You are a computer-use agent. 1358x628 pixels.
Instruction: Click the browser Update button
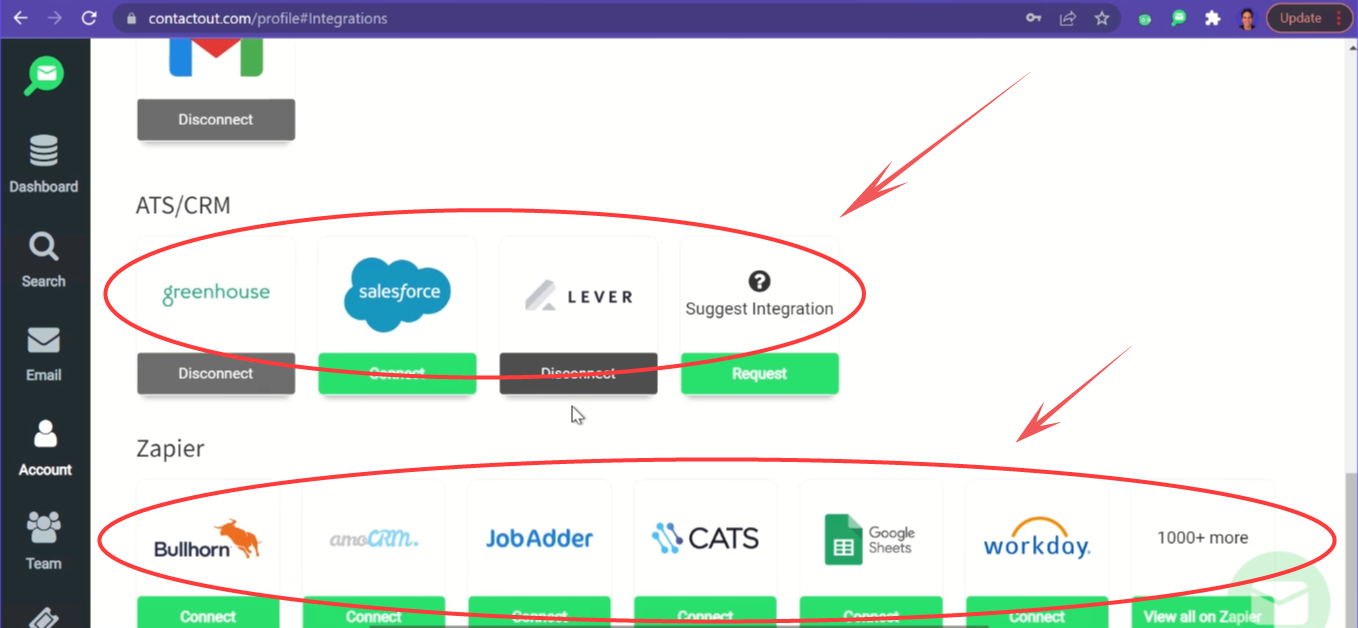pyautogui.click(x=1300, y=18)
